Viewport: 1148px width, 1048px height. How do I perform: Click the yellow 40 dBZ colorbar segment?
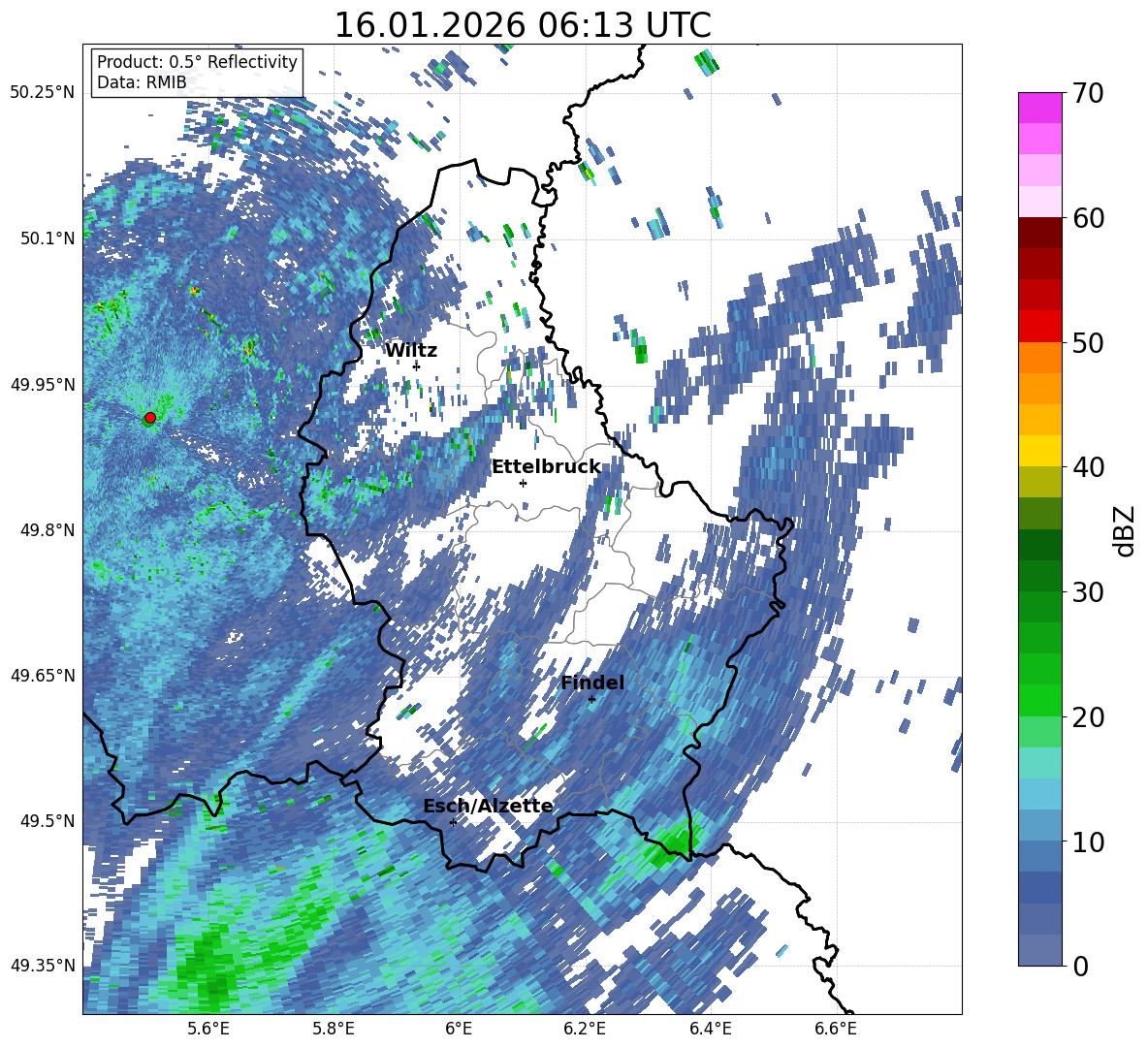click(1039, 451)
